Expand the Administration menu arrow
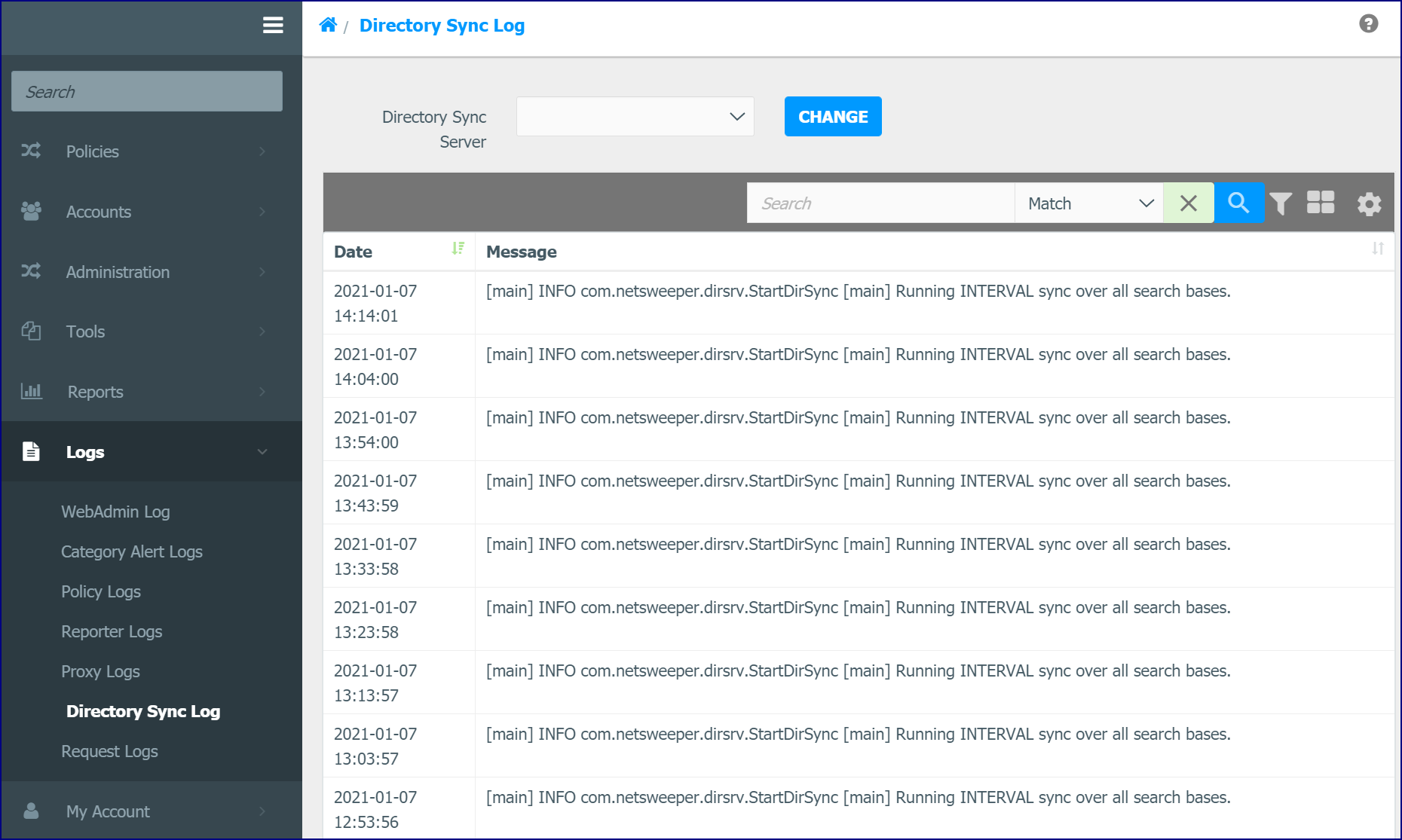The width and height of the screenshot is (1402, 840). [262, 272]
